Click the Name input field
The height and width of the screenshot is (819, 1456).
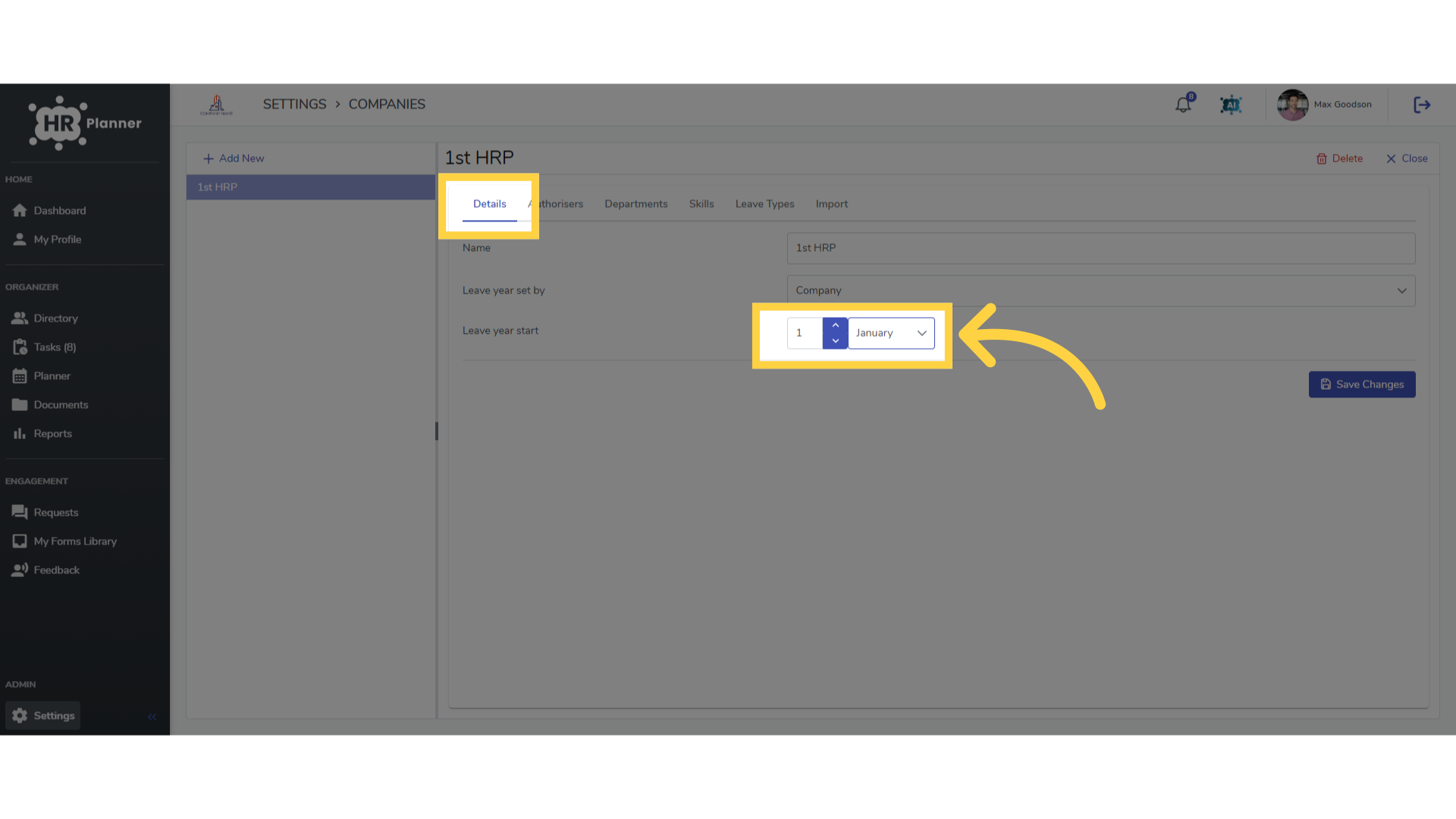[1101, 248]
